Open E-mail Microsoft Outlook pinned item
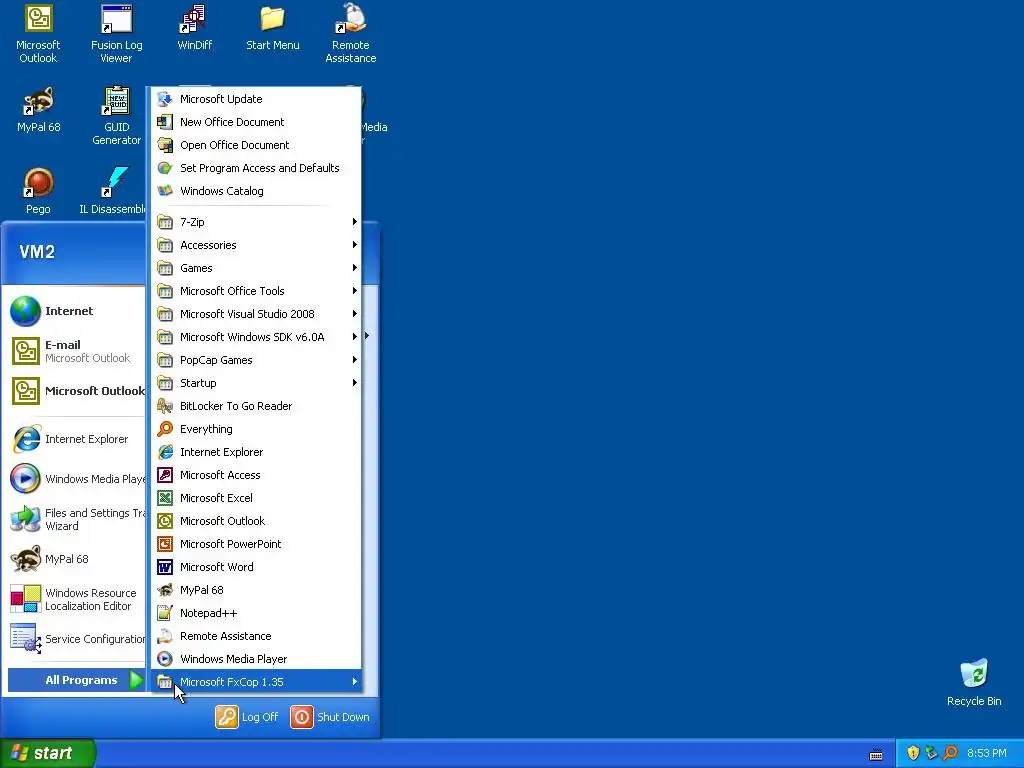This screenshot has width=1024, height=768. (x=76, y=351)
